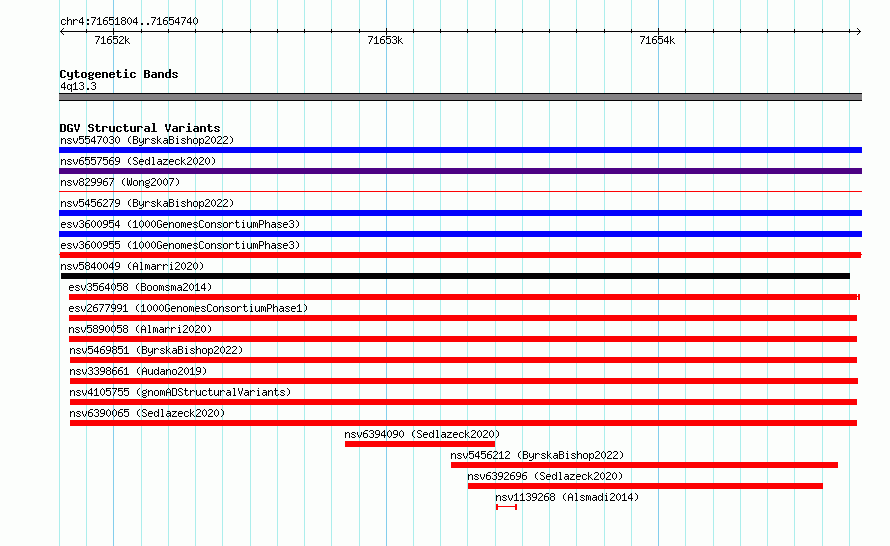Select the nsv5456279 (ByrskaBishop2022) label
The image size is (890, 546).
pos(147,203)
